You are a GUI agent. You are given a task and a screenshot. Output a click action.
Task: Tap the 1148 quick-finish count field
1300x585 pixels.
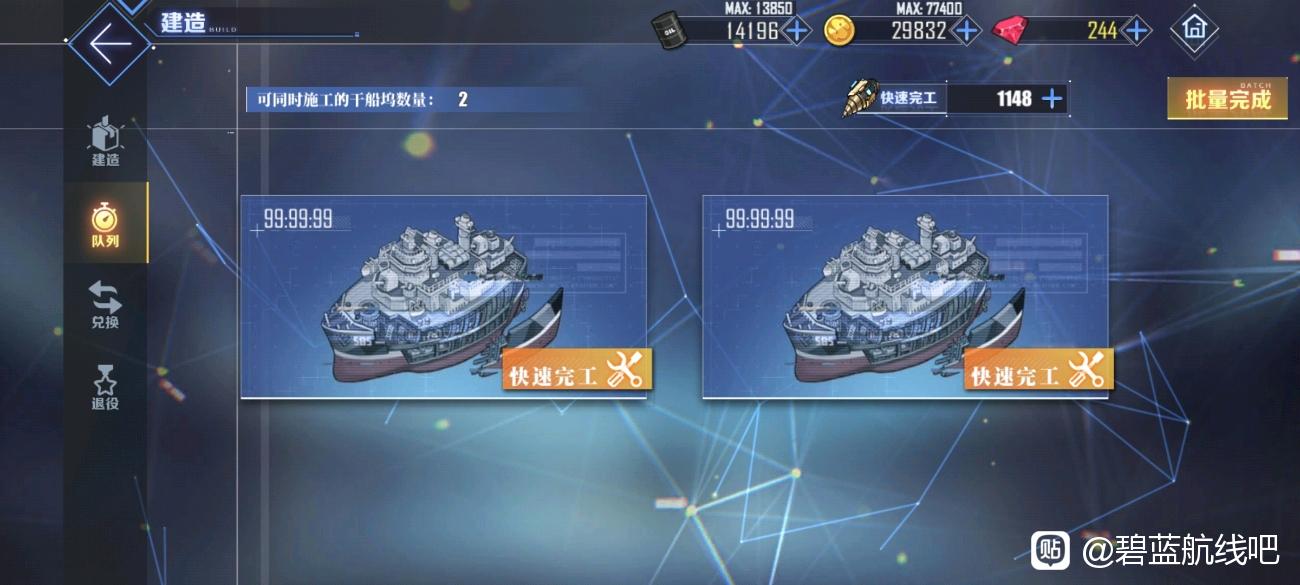coord(1007,99)
